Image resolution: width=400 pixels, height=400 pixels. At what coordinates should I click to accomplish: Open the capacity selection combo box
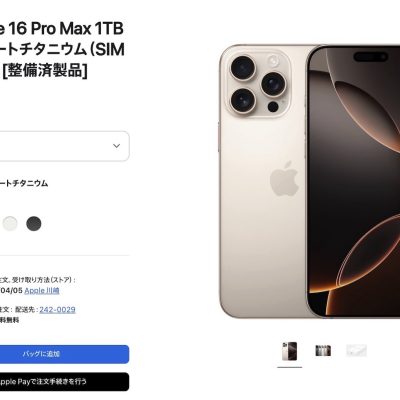click(65, 146)
